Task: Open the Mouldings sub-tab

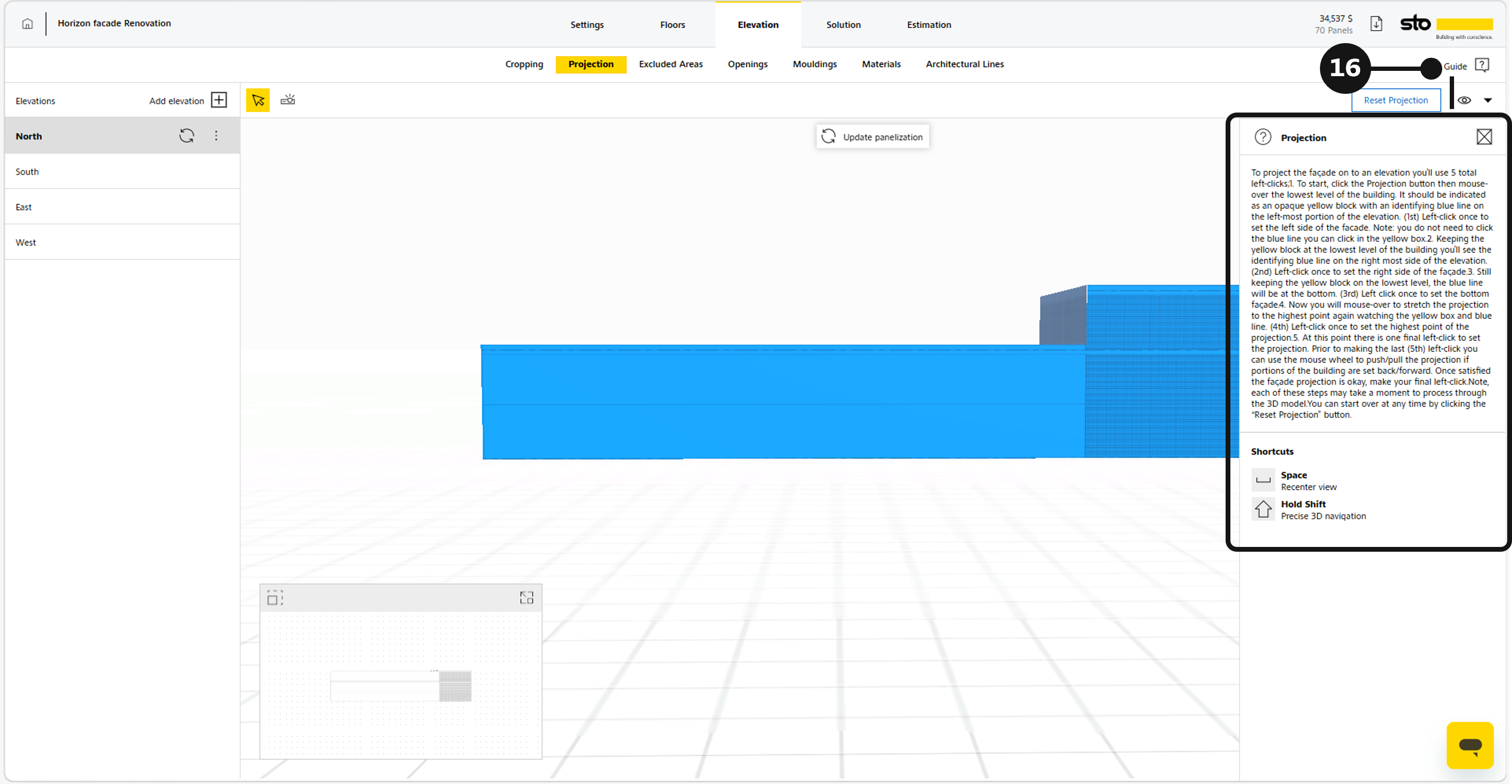Action: tap(815, 64)
